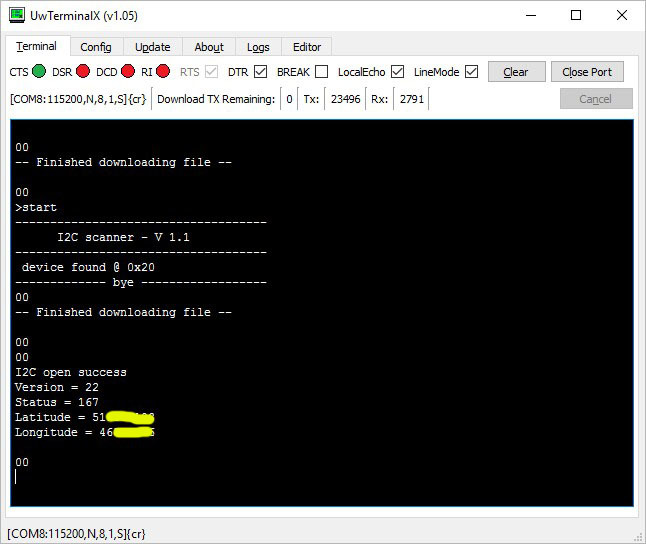Click the red DCD status indicator
Image resolution: width=646 pixels, height=544 pixels.
128,71
